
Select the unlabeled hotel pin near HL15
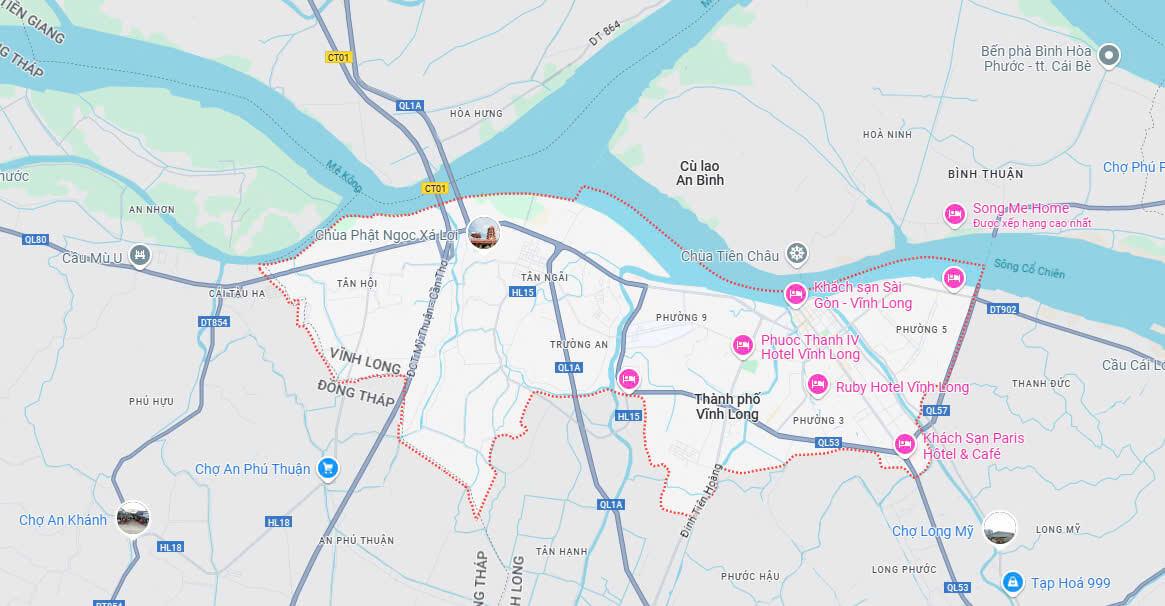tap(629, 379)
